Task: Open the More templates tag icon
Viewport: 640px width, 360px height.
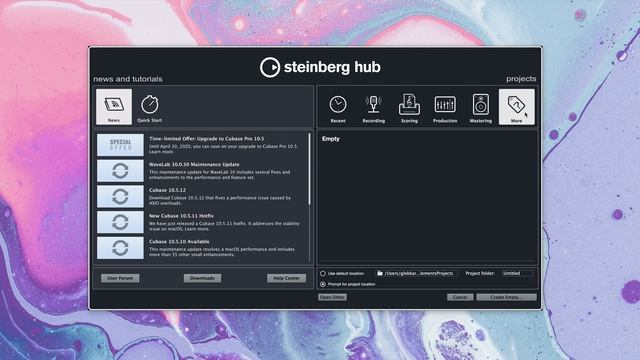Action: coord(516,107)
